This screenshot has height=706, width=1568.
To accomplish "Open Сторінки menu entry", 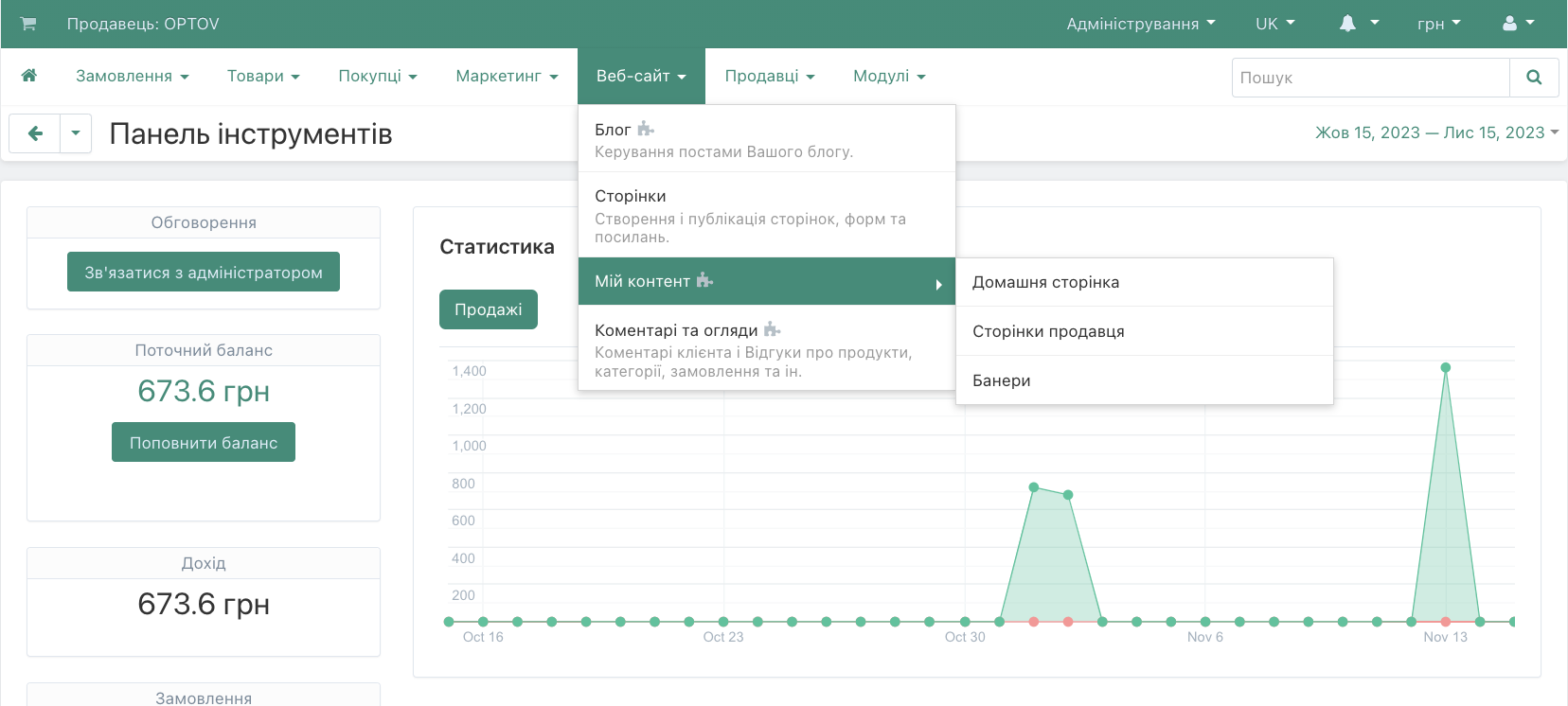I will coord(631,196).
